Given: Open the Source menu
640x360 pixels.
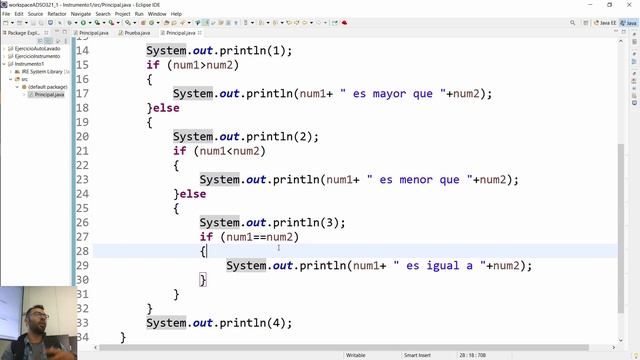Looking at the screenshot, I should point(35,14).
